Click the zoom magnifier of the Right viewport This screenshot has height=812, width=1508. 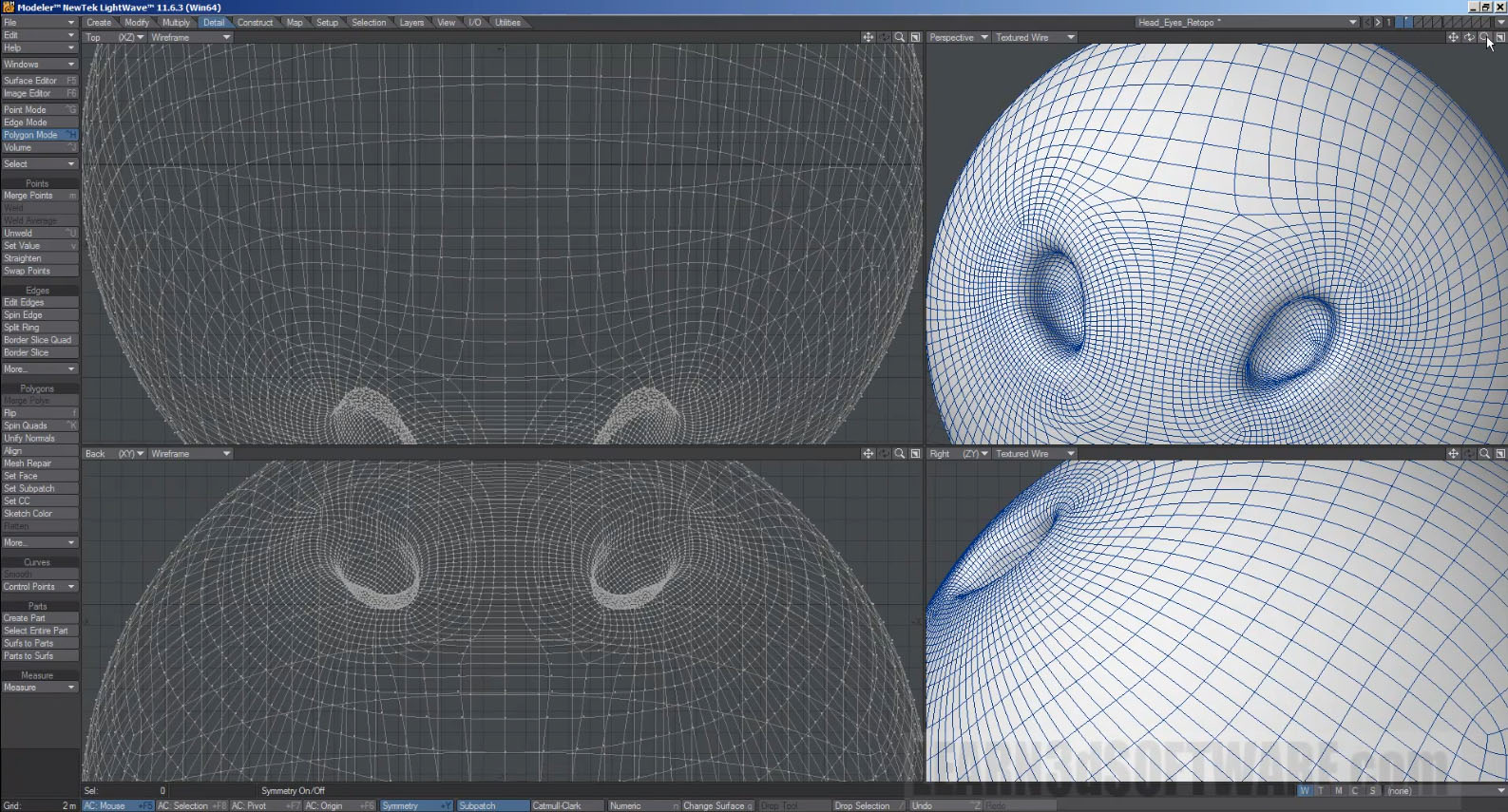[1484, 454]
